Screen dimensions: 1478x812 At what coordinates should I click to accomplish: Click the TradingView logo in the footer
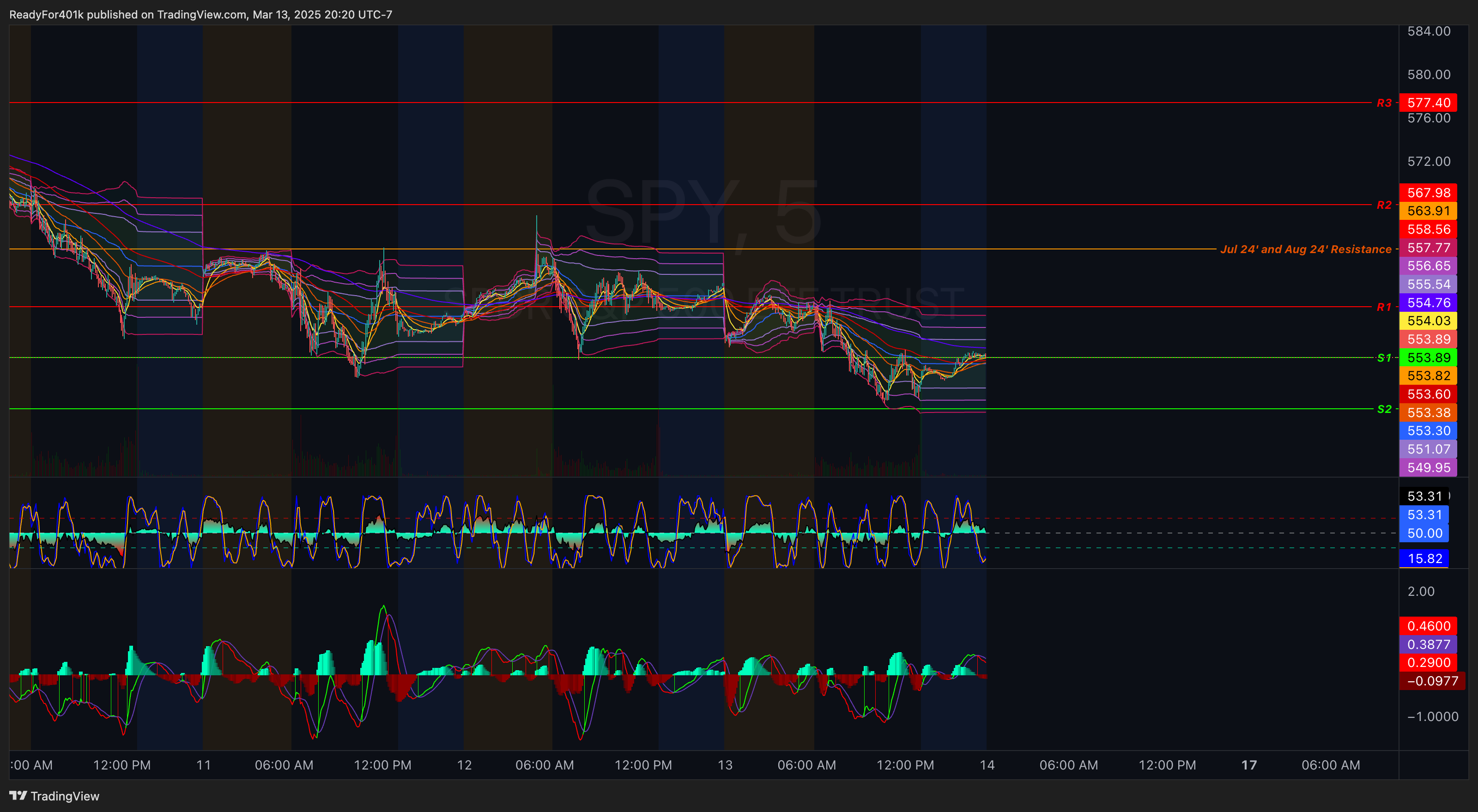coord(55,796)
